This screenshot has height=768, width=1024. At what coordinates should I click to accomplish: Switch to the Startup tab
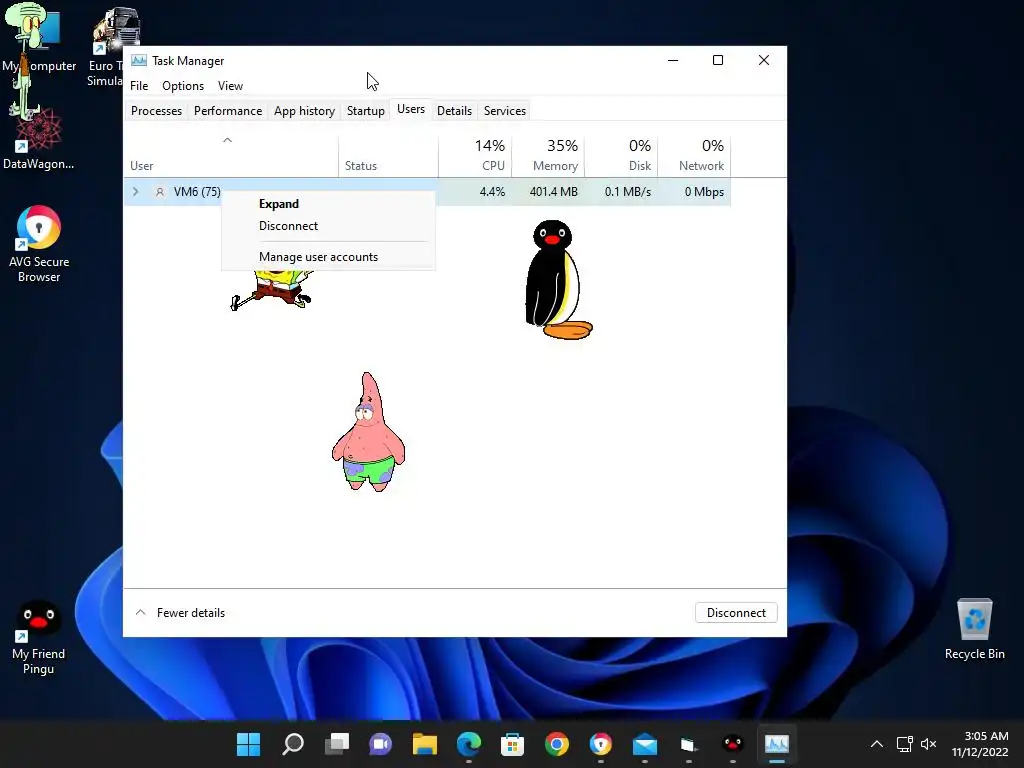point(366,110)
